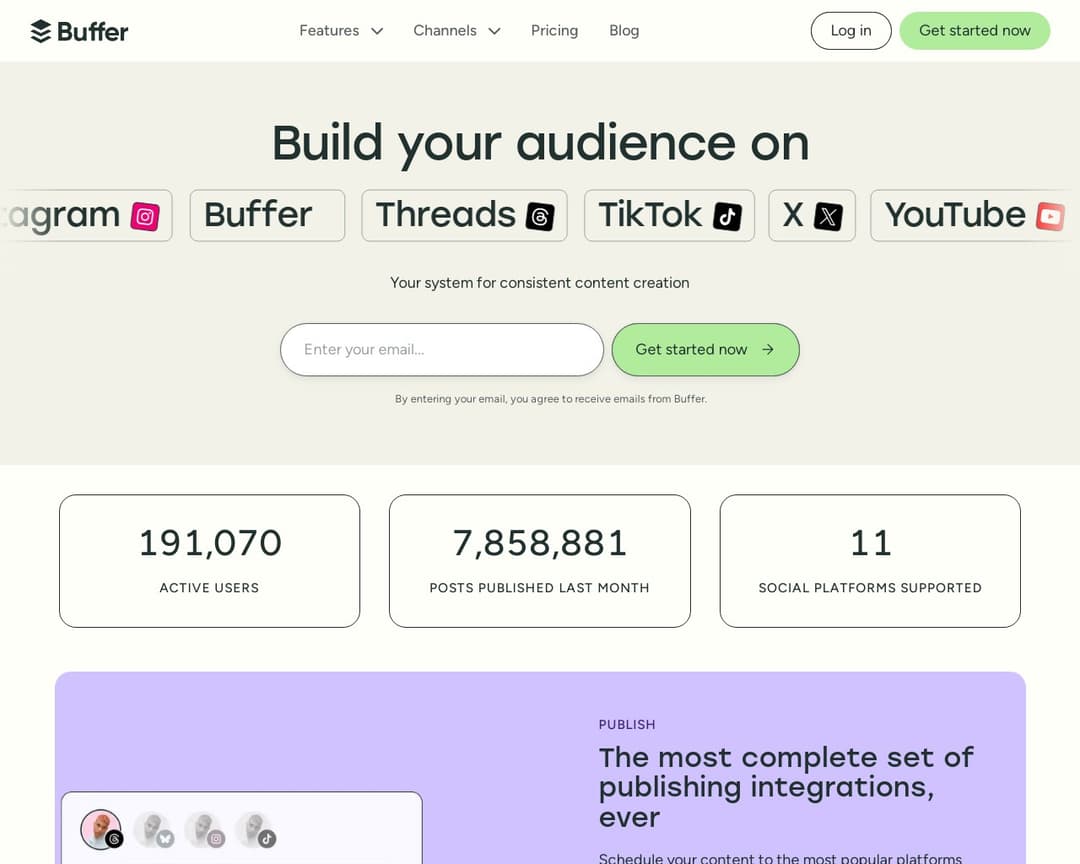Click Get started now beside email field
Image resolution: width=1080 pixels, height=864 pixels.
tap(705, 349)
